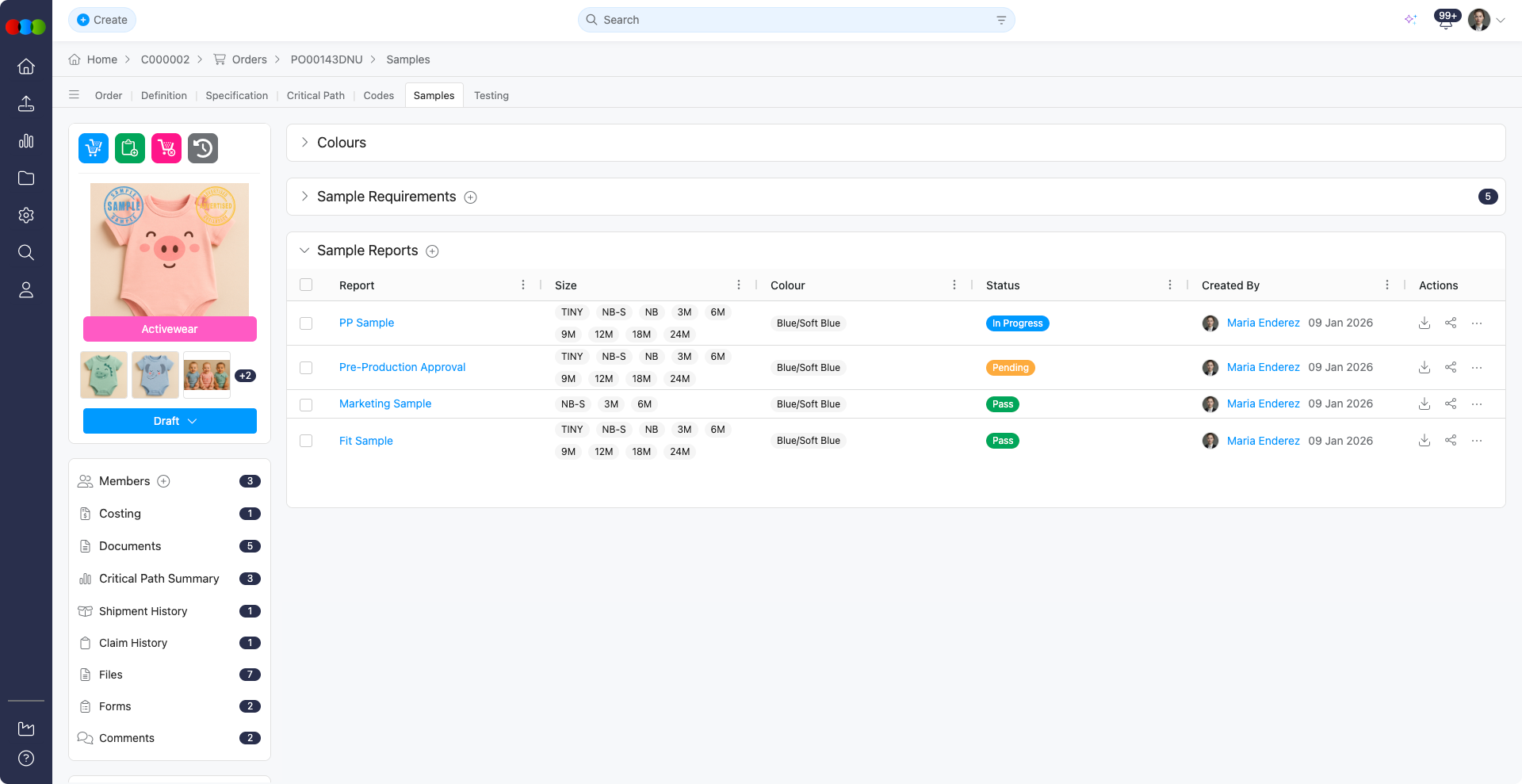Select the analytics chart icon in the sidebar

pos(26,141)
